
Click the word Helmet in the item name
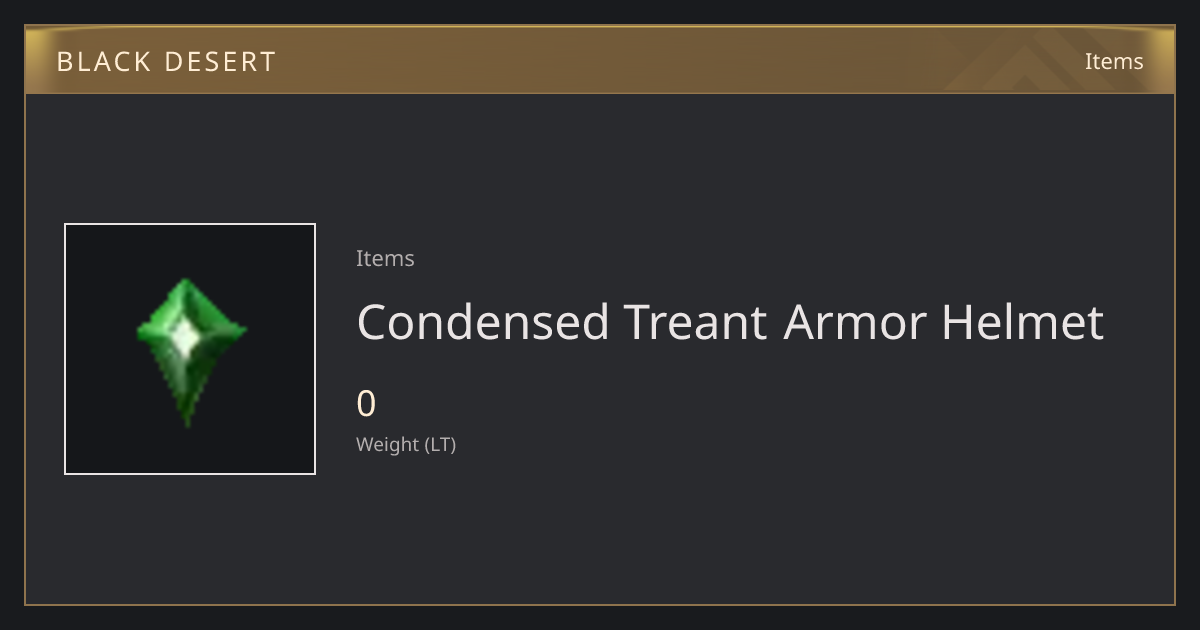1023,322
